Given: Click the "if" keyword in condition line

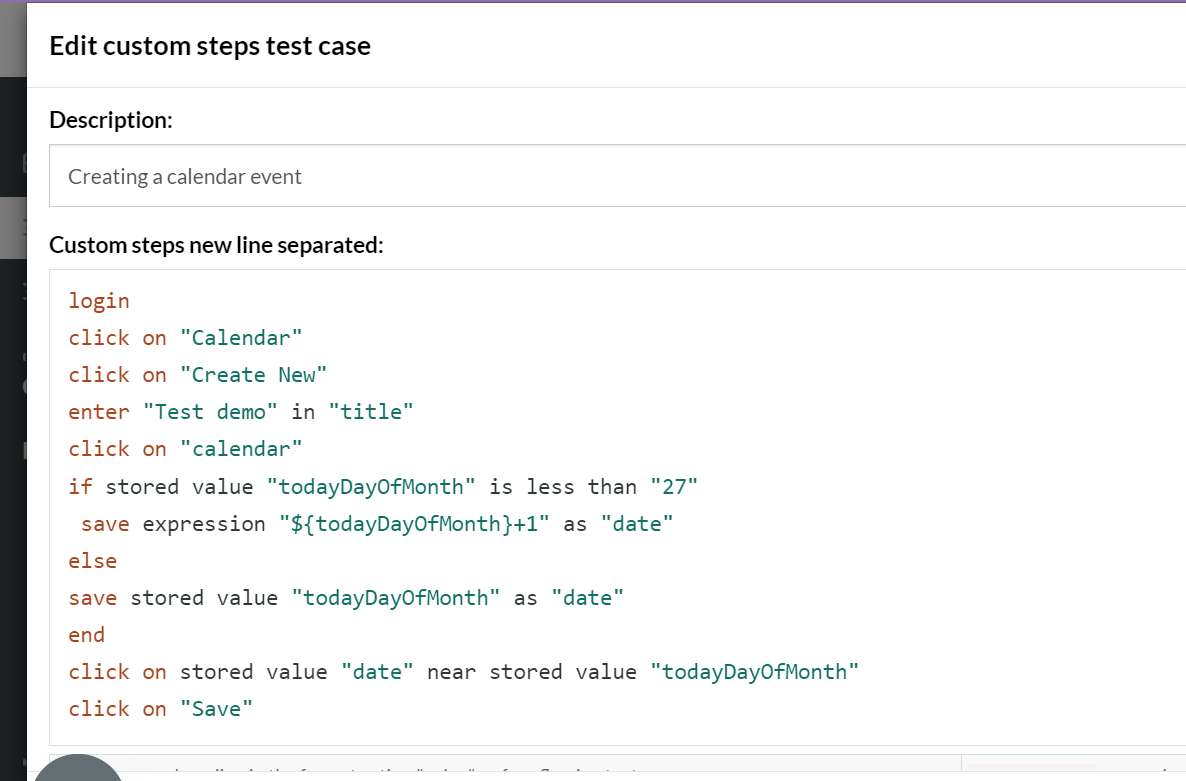Looking at the screenshot, I should click(x=80, y=487).
